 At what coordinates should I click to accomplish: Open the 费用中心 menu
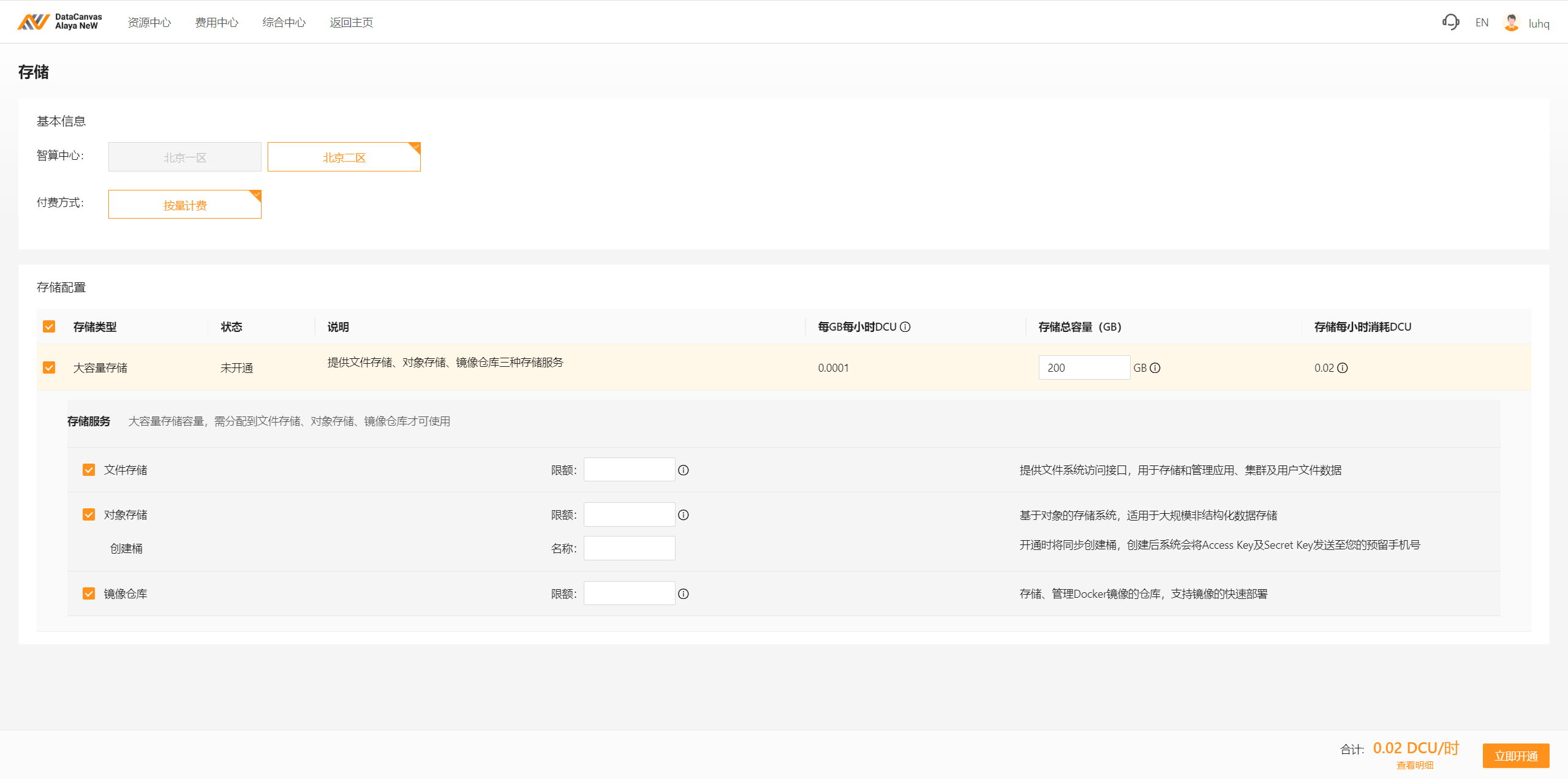216,23
